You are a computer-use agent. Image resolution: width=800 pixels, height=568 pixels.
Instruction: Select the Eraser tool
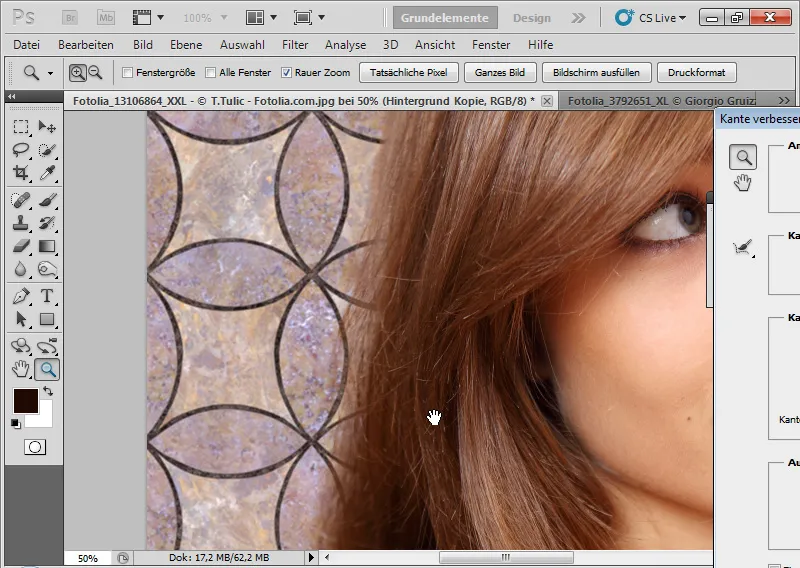click(x=20, y=246)
